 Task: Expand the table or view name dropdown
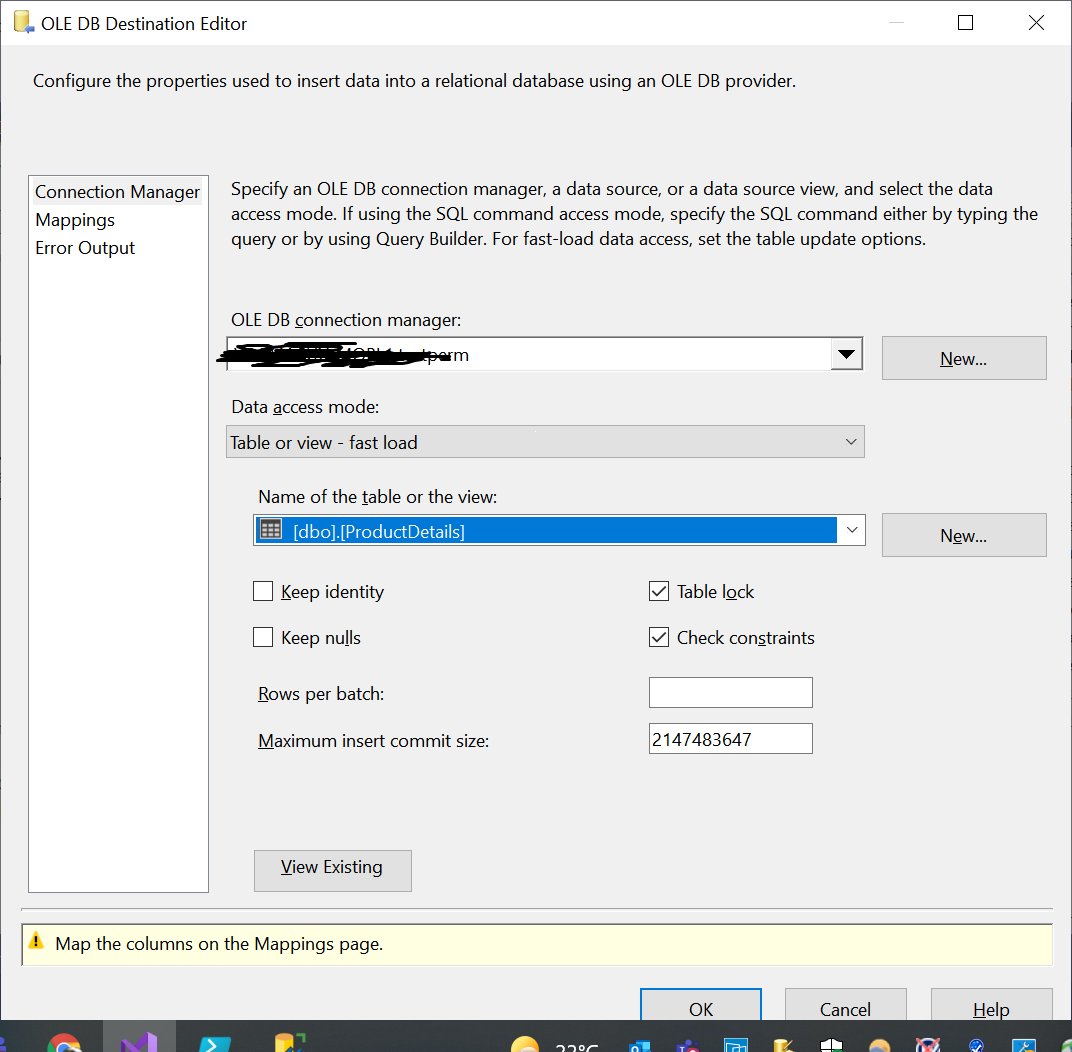point(852,530)
